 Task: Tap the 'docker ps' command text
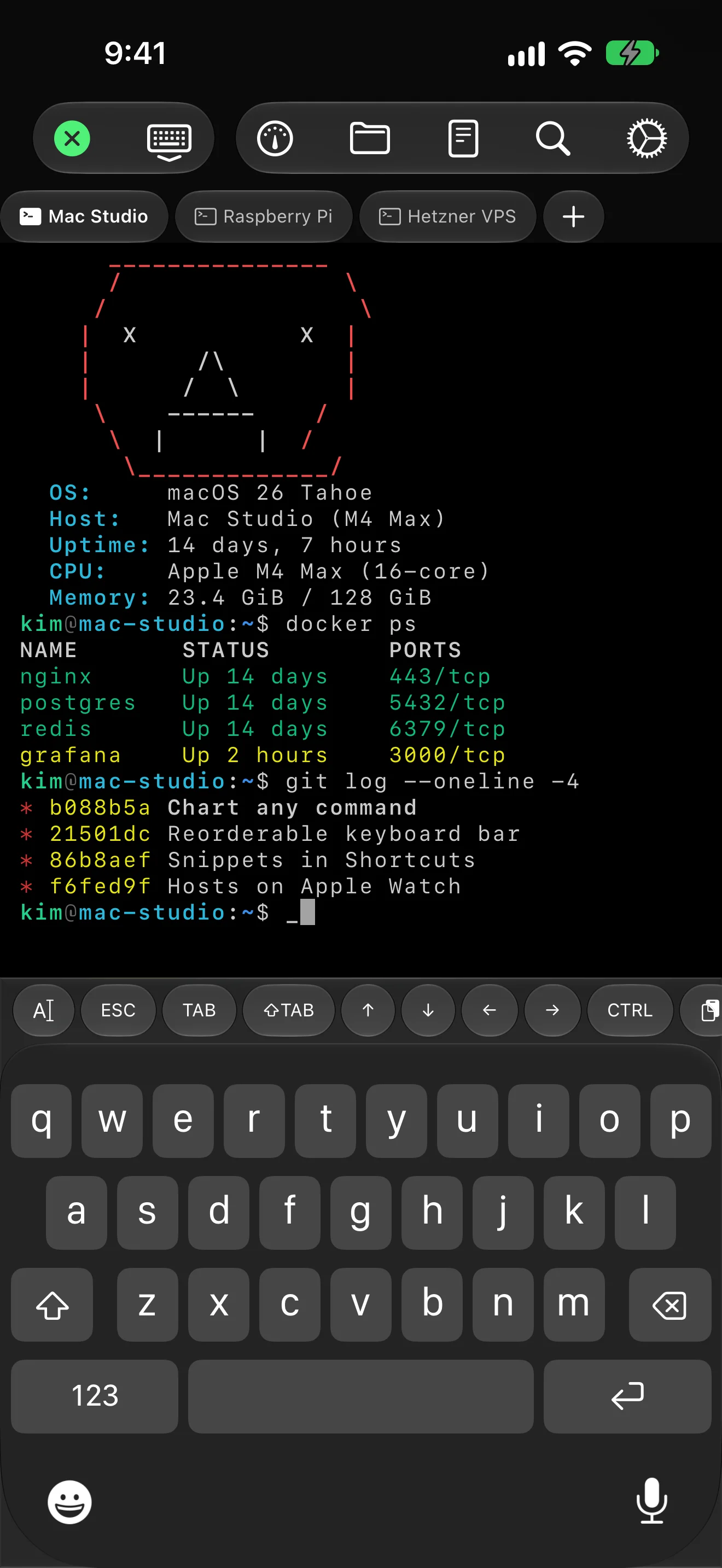351,624
